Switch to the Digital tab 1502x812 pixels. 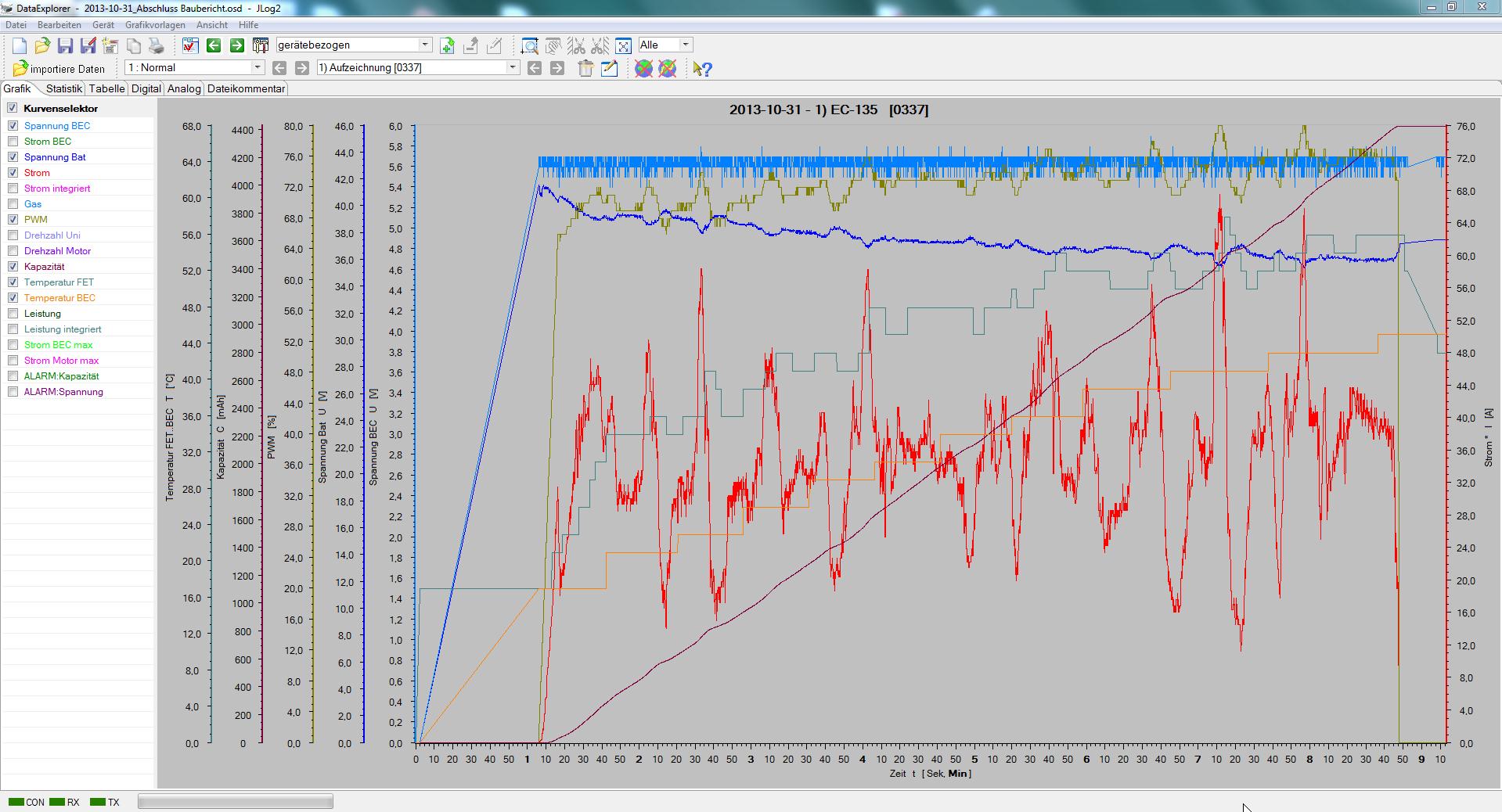point(146,88)
